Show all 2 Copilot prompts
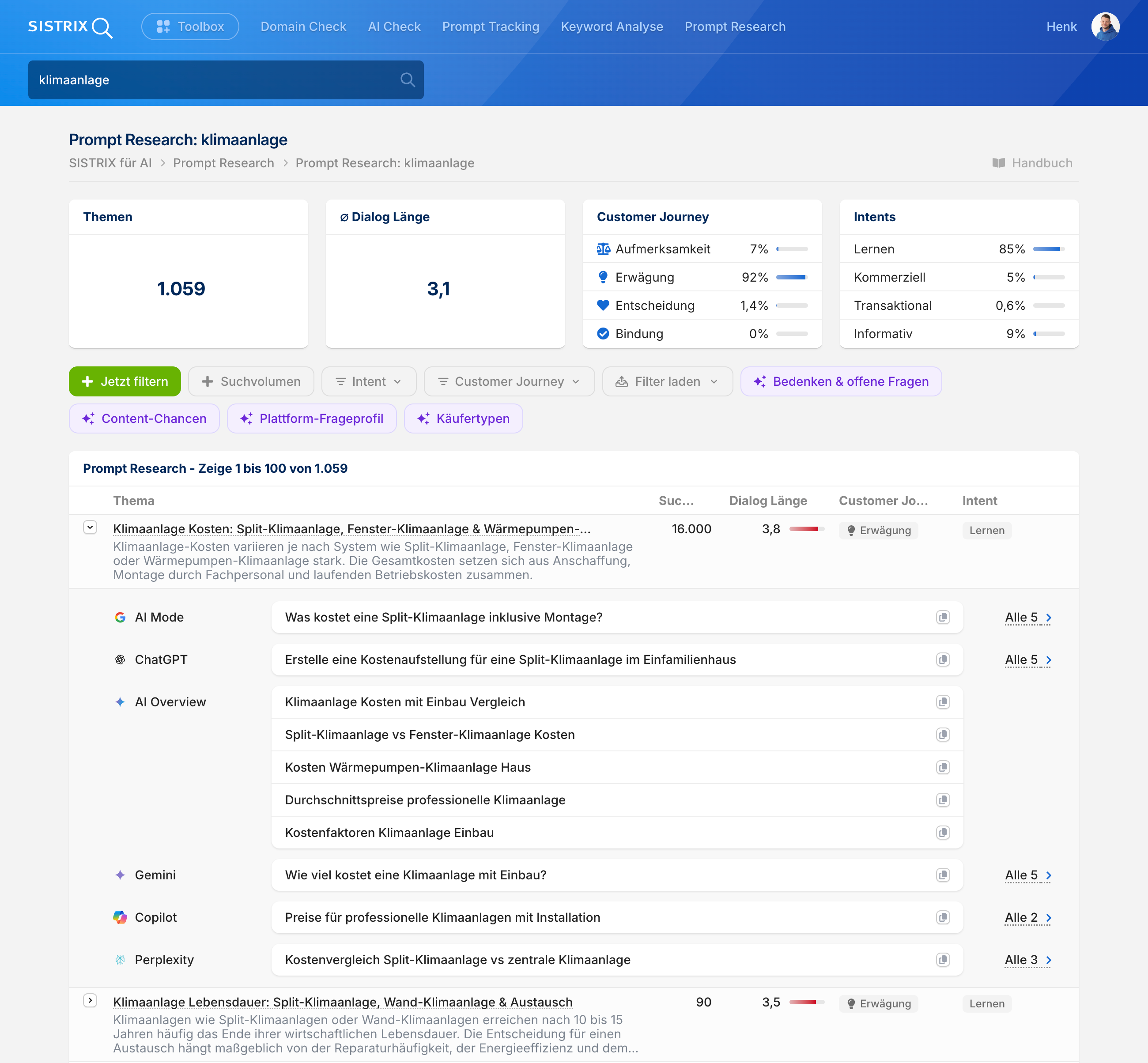 (1028, 917)
